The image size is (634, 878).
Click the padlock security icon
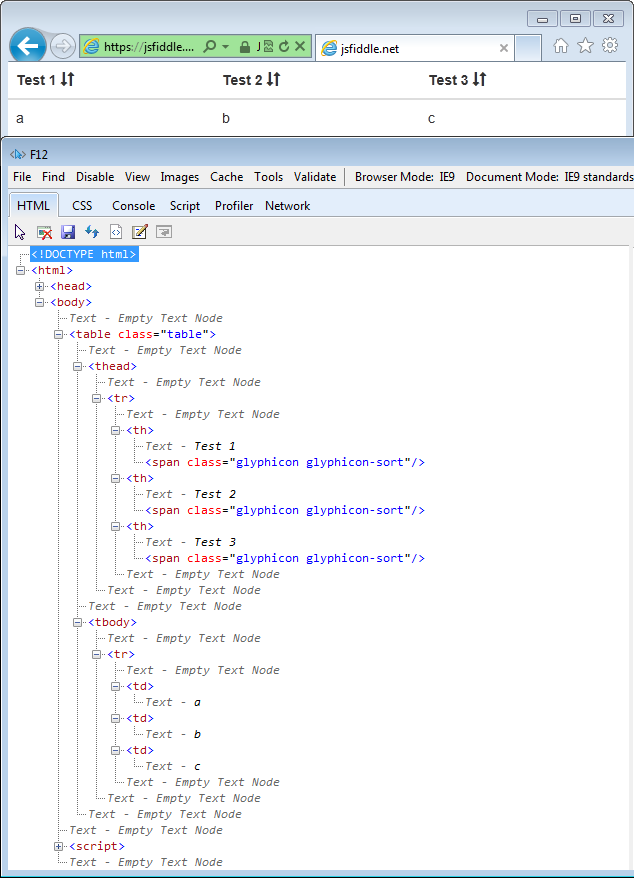tap(245, 47)
